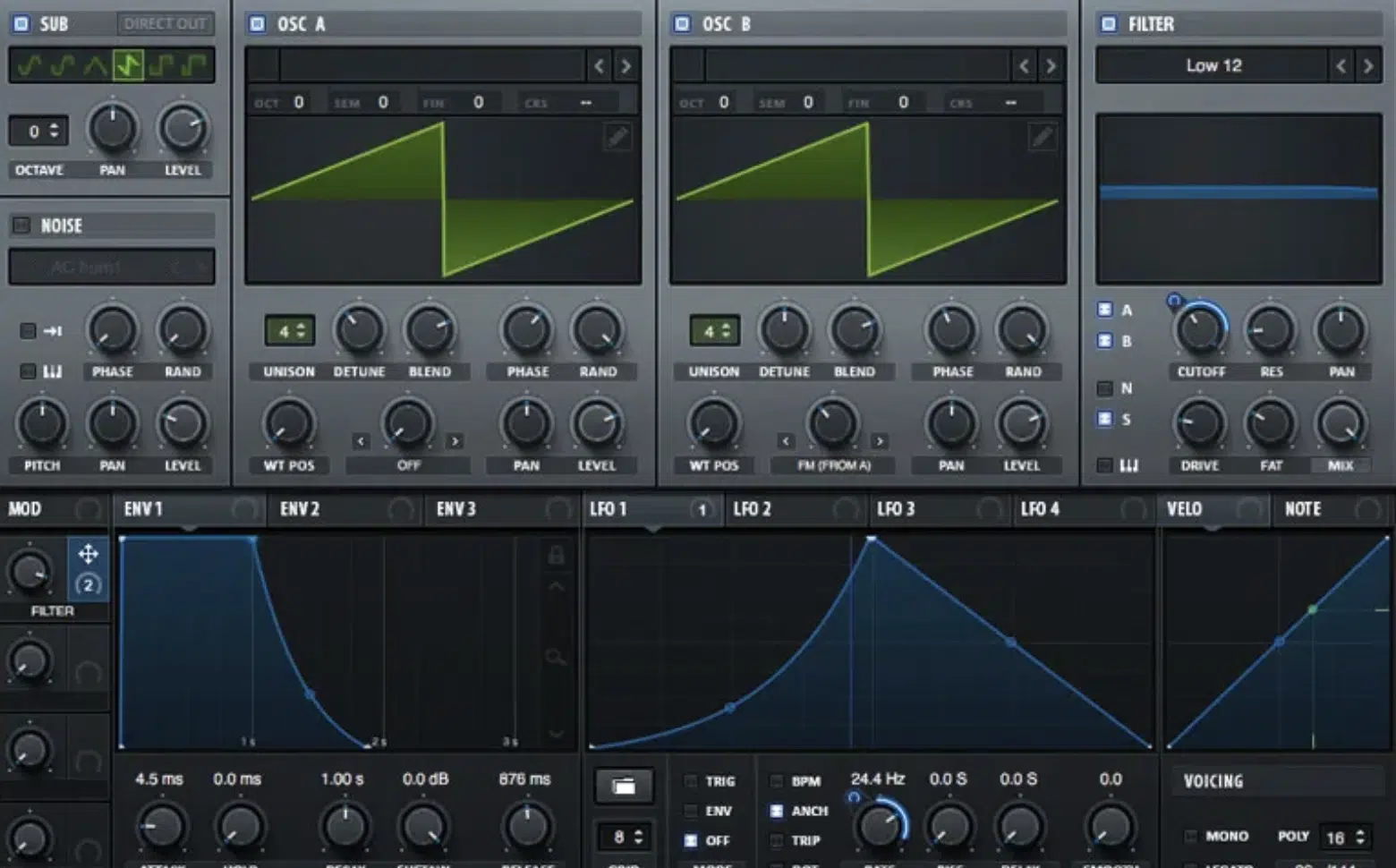Select next OSC B warp mode

pos(880,440)
